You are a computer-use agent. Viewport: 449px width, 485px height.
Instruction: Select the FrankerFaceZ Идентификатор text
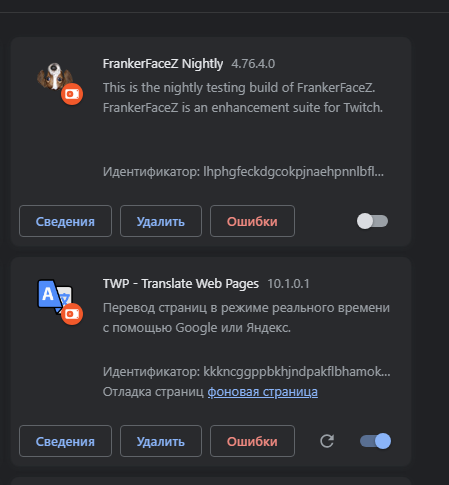(x=243, y=172)
